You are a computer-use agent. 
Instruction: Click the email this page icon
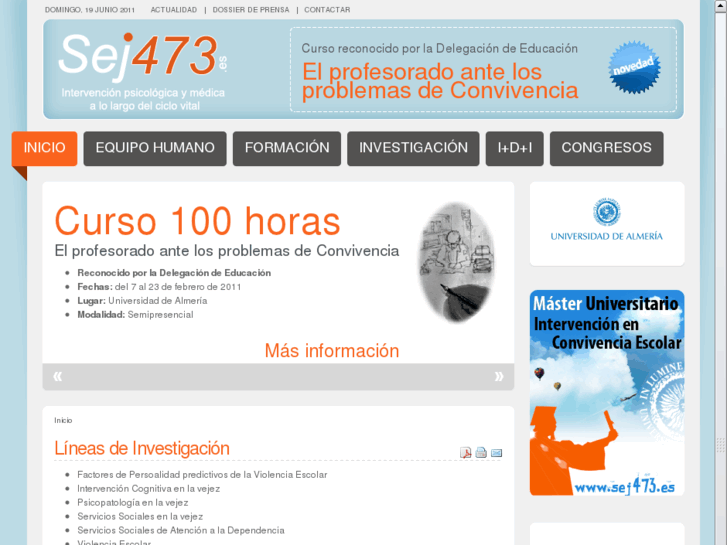coord(496,452)
